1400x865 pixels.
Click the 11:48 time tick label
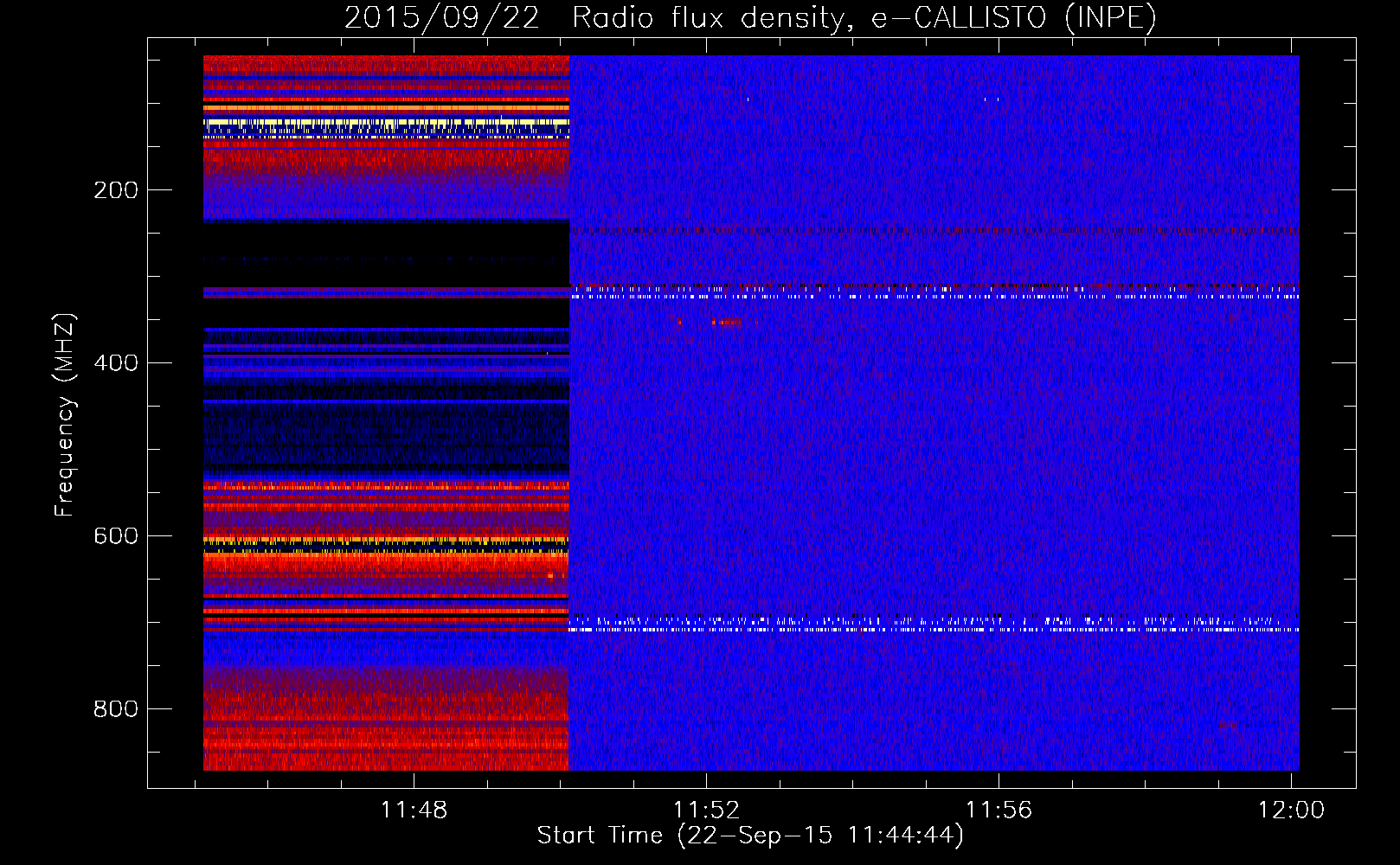414,810
